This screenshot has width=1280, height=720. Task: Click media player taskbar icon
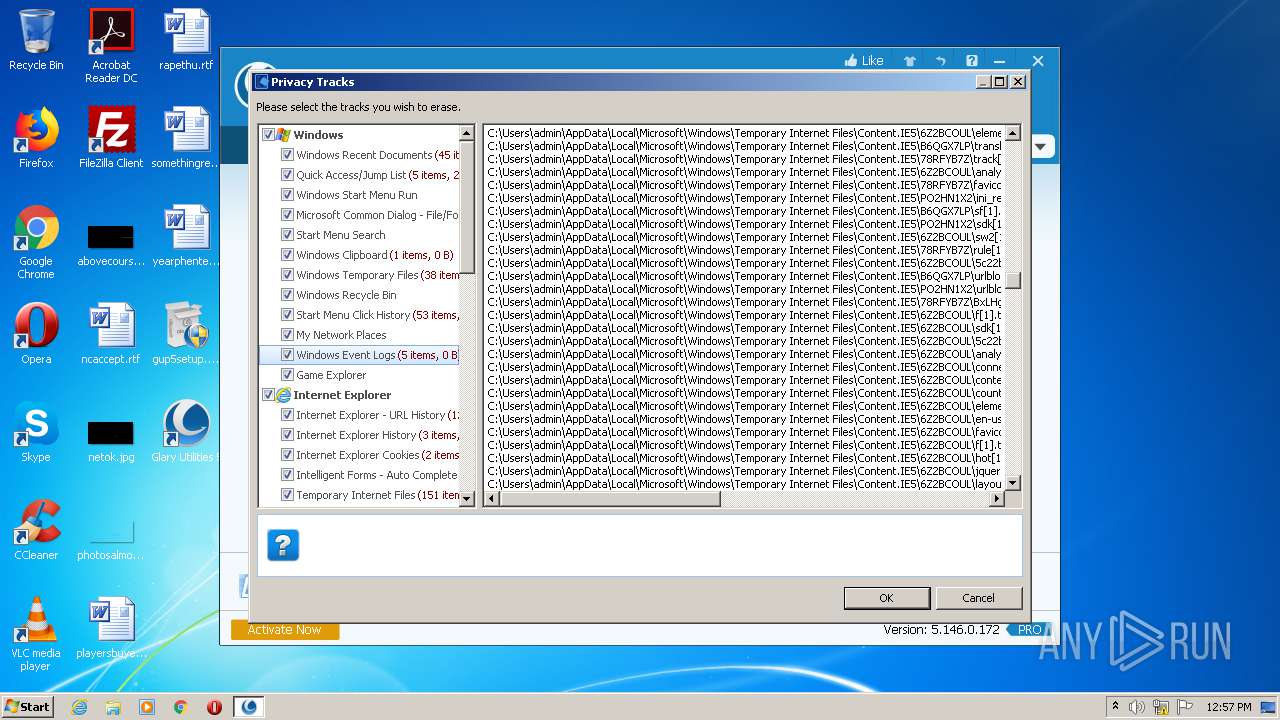pyautogui.click(x=147, y=707)
